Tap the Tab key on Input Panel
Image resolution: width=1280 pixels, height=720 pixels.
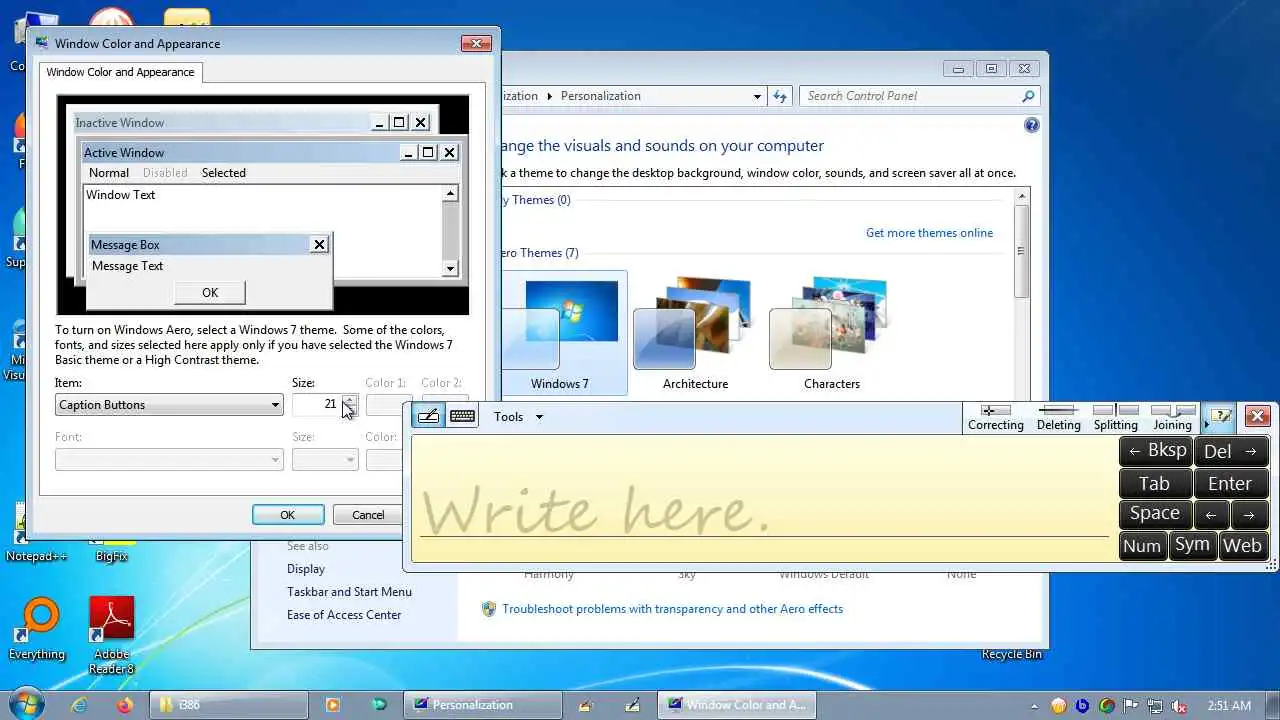(x=1156, y=483)
